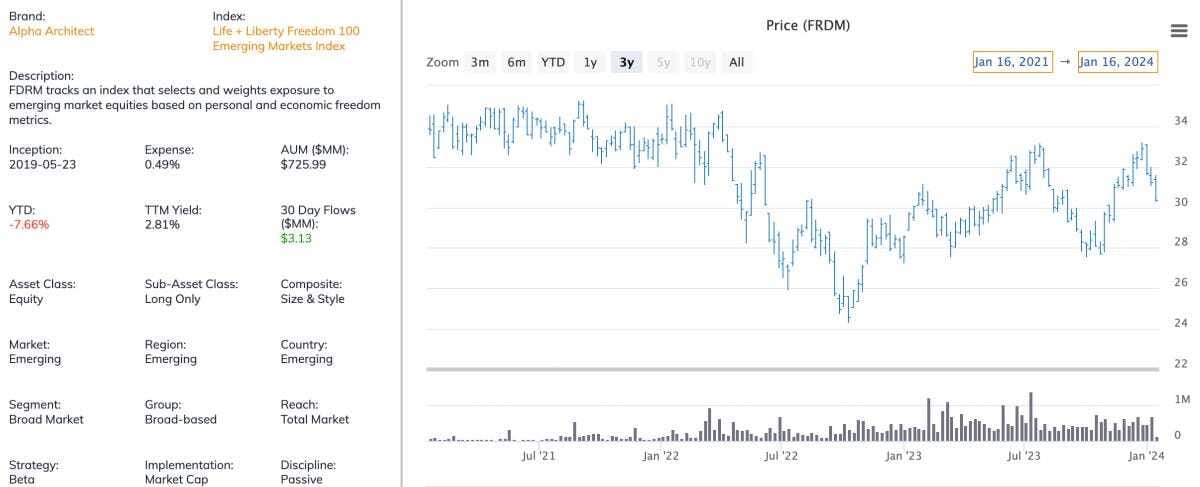Select the 5y zoom range
Image resolution: width=1200 pixels, height=487 pixels.
tap(663, 62)
